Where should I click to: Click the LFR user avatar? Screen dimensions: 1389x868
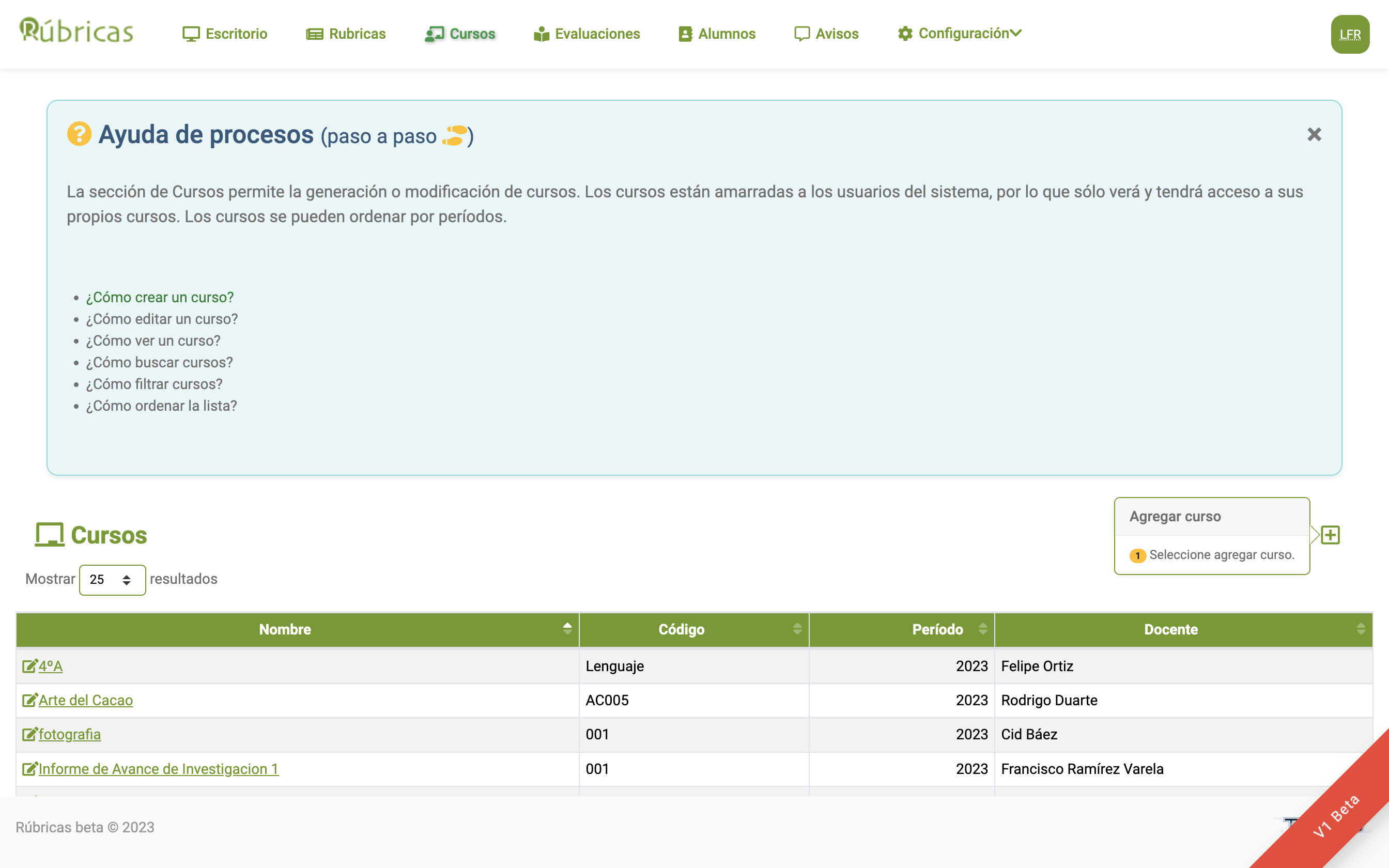pos(1349,35)
